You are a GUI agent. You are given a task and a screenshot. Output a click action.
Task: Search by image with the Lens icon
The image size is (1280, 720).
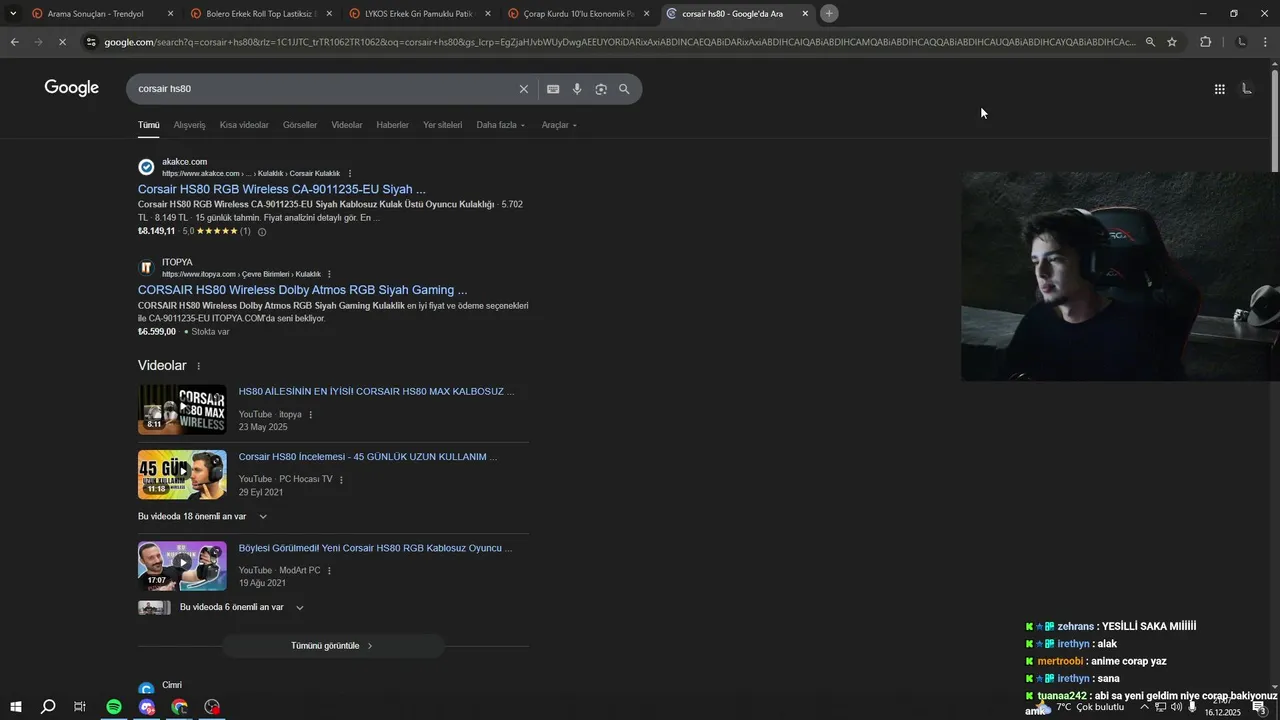[601, 89]
